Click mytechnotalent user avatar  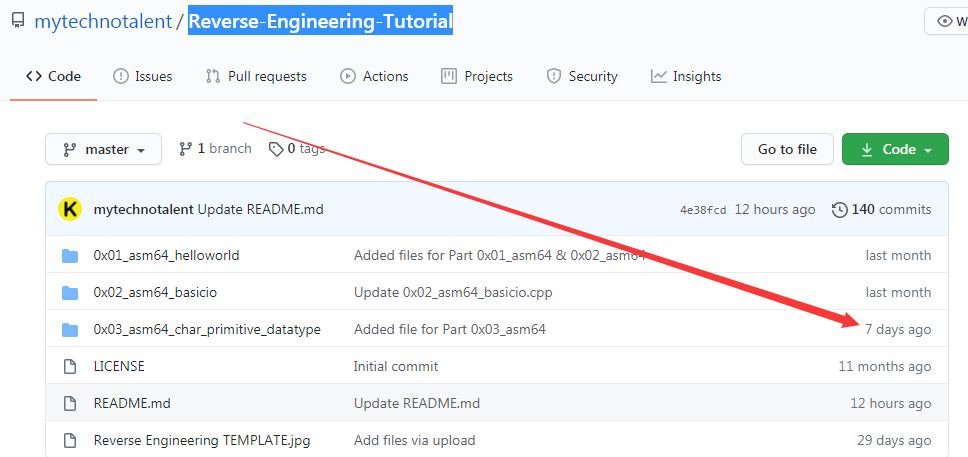[x=70, y=210]
